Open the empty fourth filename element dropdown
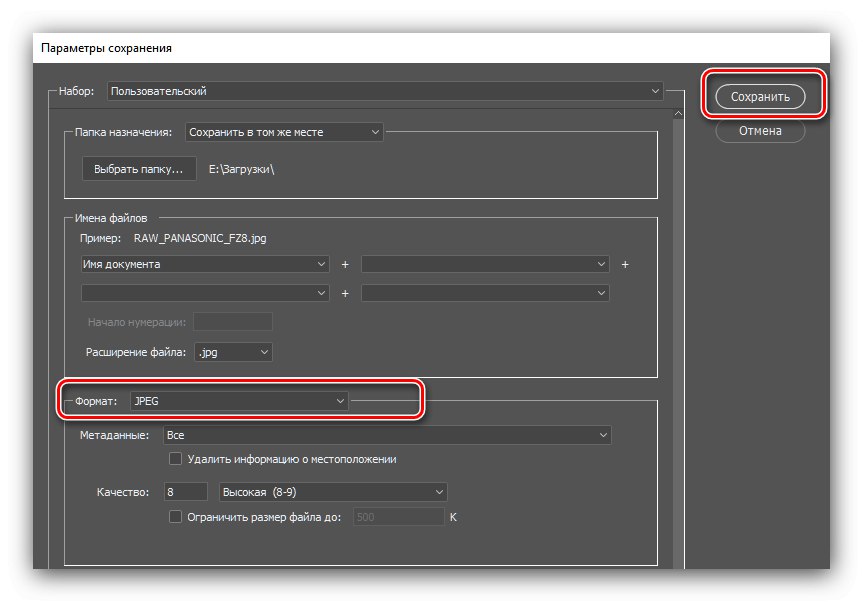The height and width of the screenshot is (602, 863). (486, 292)
